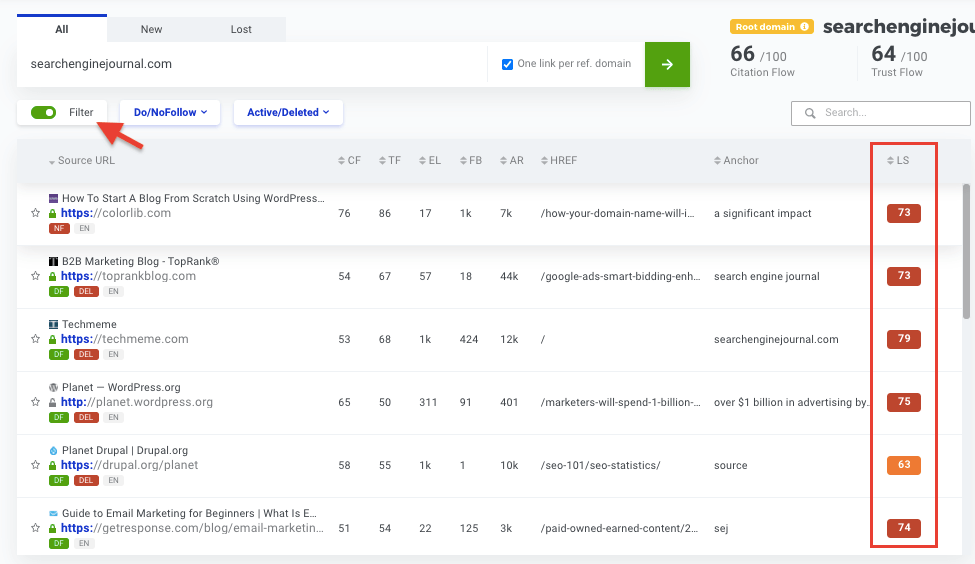Open the https://toprankblog.com link
Screen dimensions: 975x564
pos(128,275)
